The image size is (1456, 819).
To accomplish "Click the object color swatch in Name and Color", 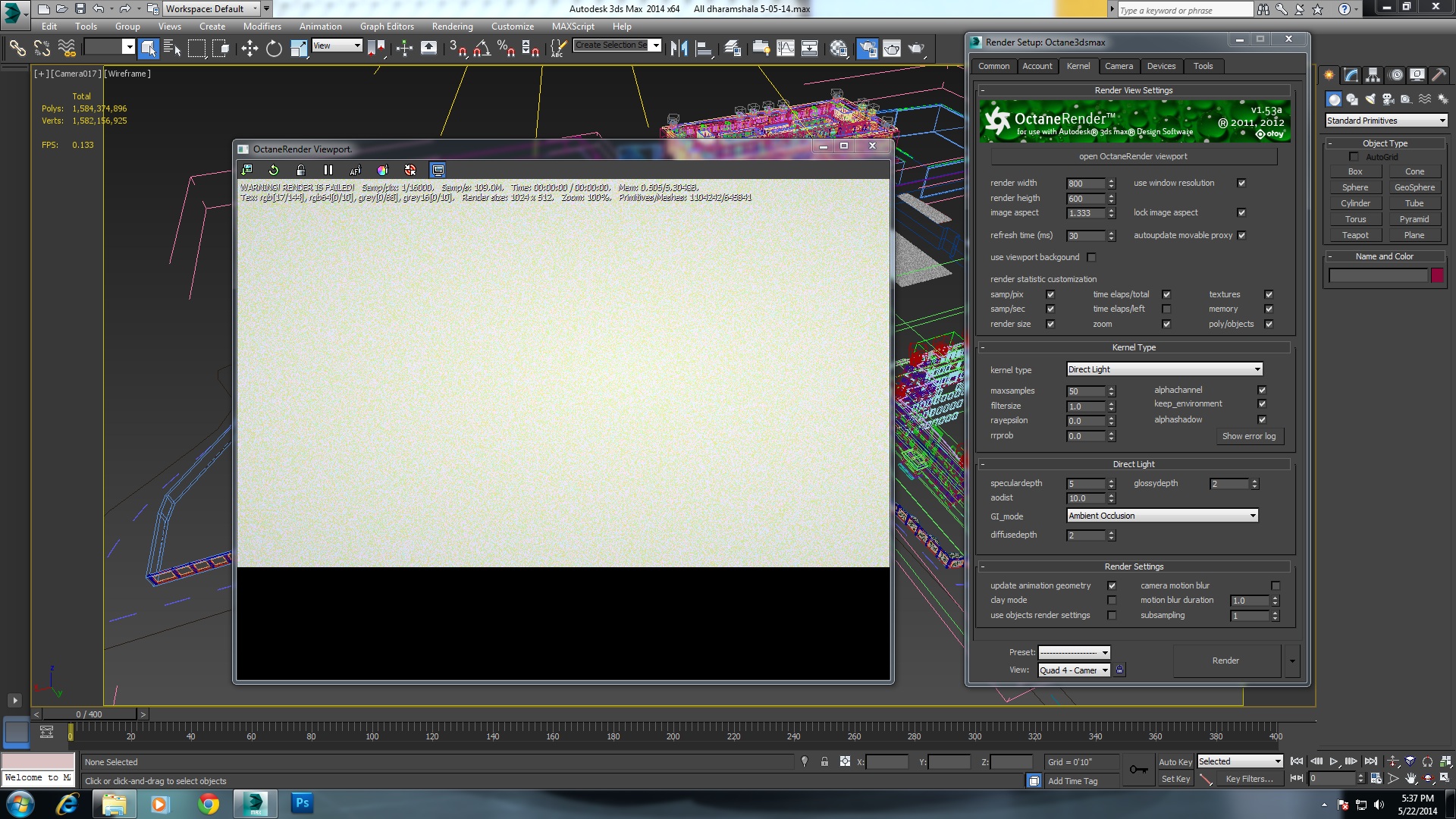I will (1436, 275).
